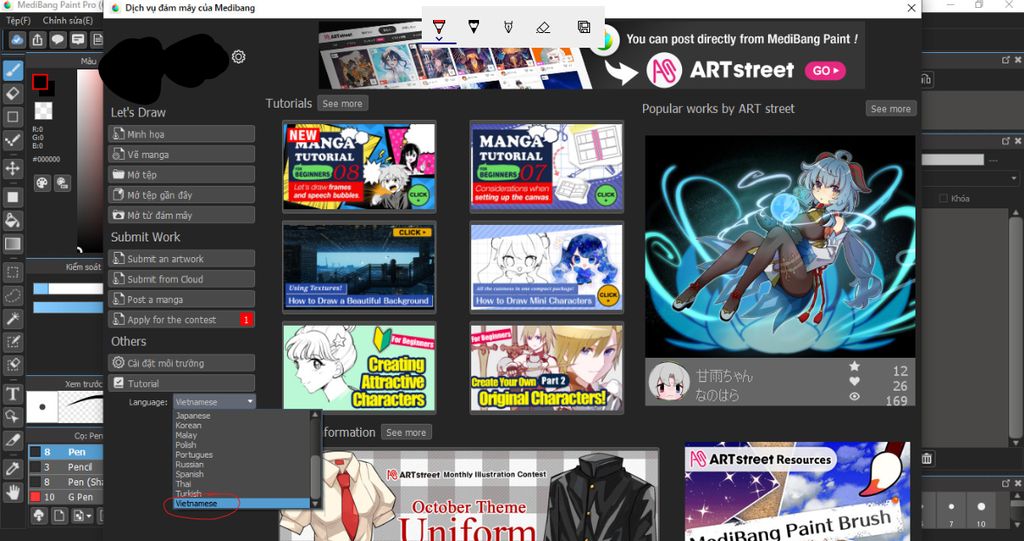This screenshot has height=541, width=1024.
Task: Choose the Hand pan tool
Action: point(13,491)
